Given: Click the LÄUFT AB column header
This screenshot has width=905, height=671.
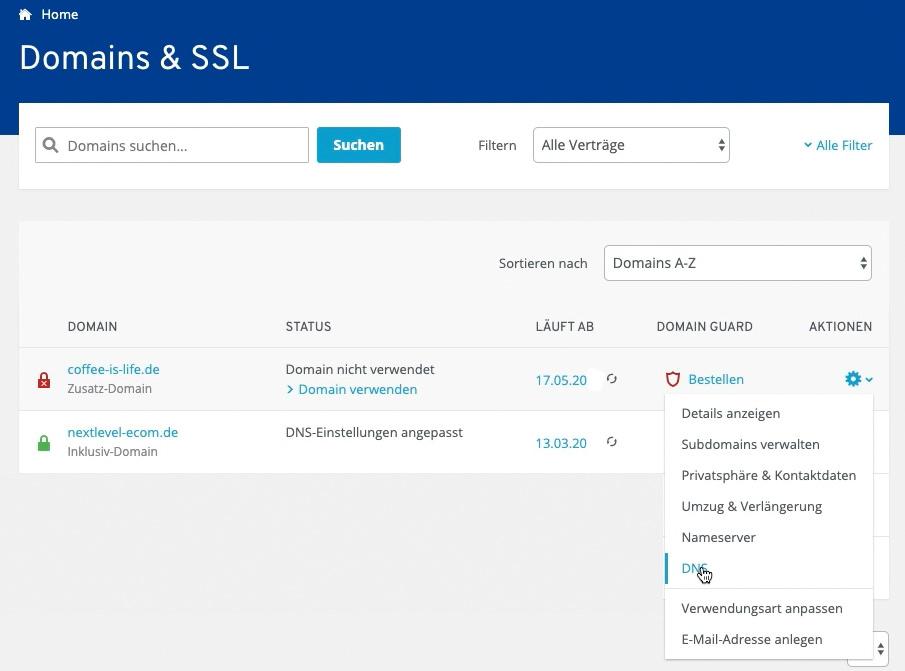Looking at the screenshot, I should coord(564,327).
